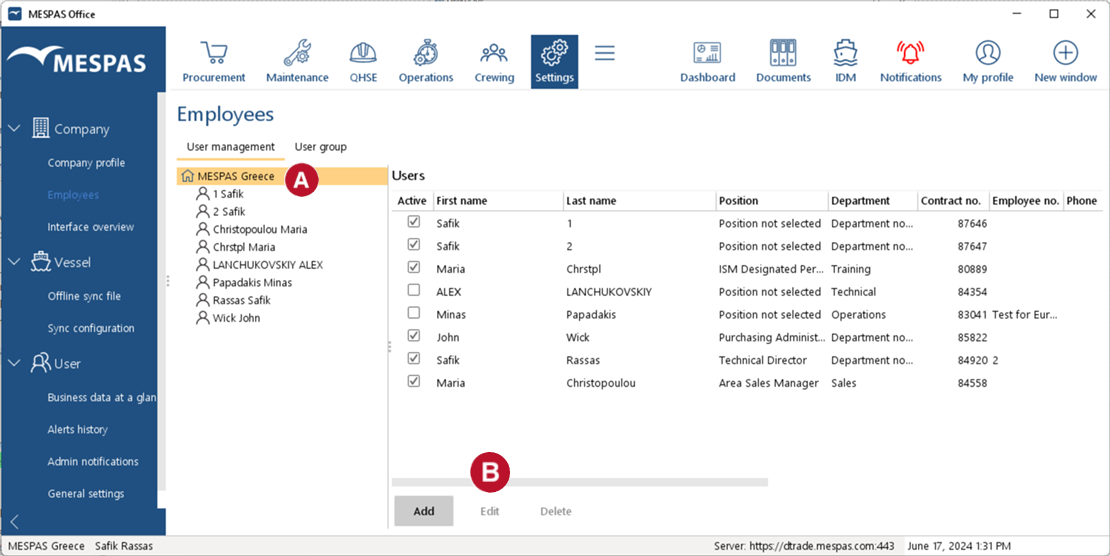
Task: Click the Department column header
Action: pos(873,201)
